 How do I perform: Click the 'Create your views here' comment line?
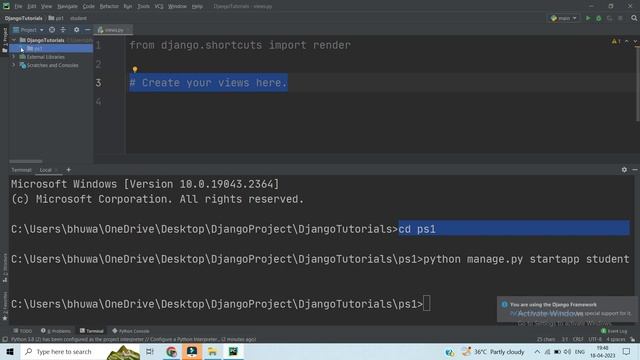point(209,83)
